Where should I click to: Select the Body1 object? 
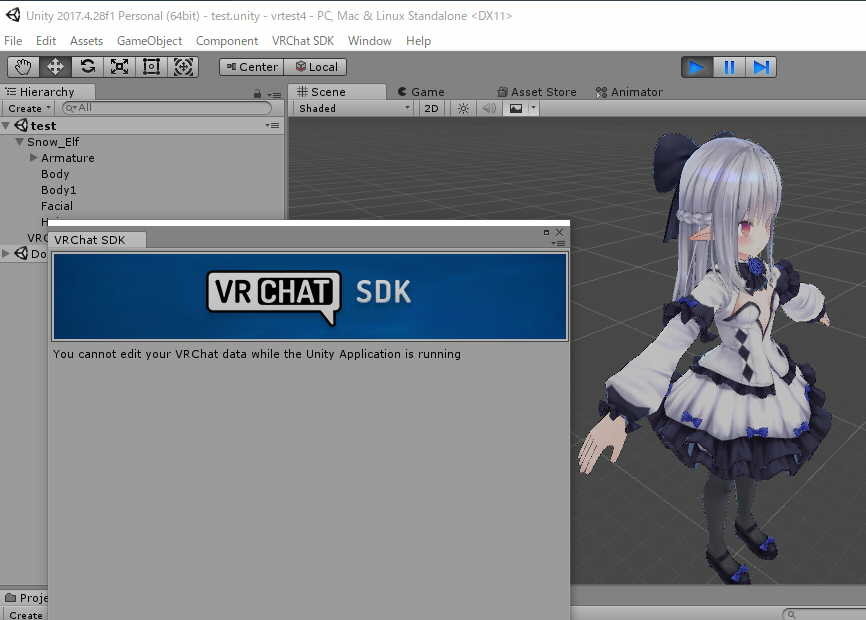(59, 190)
